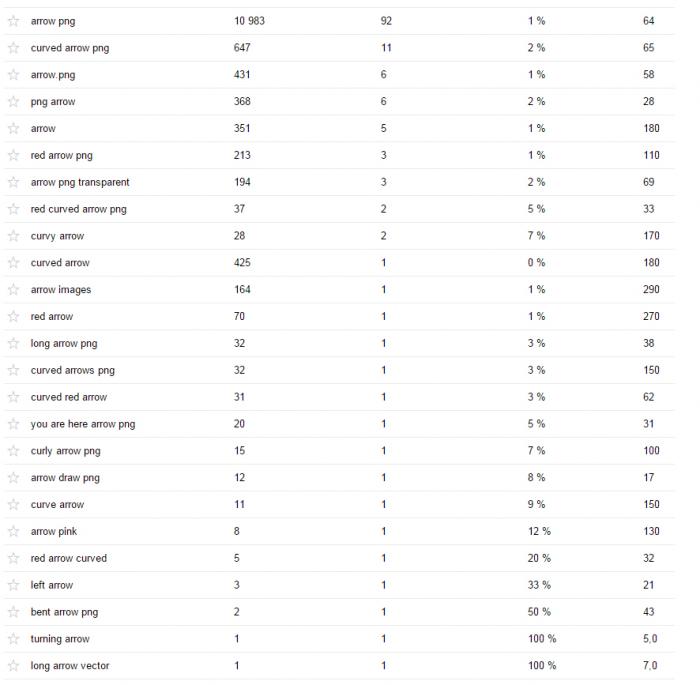Select the "red arrow" query text

pos(52,316)
